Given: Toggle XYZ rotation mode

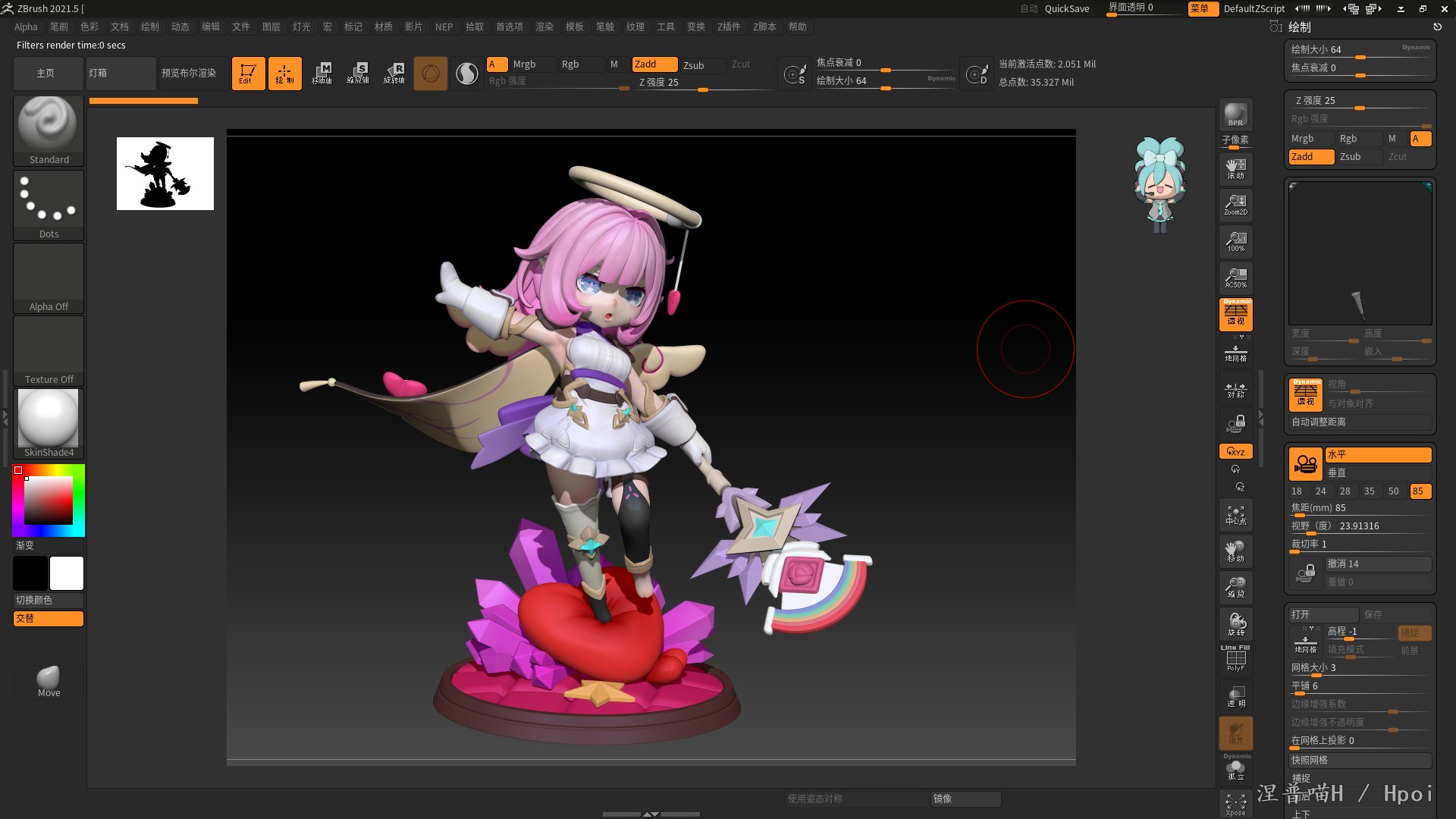Looking at the screenshot, I should click(1235, 451).
